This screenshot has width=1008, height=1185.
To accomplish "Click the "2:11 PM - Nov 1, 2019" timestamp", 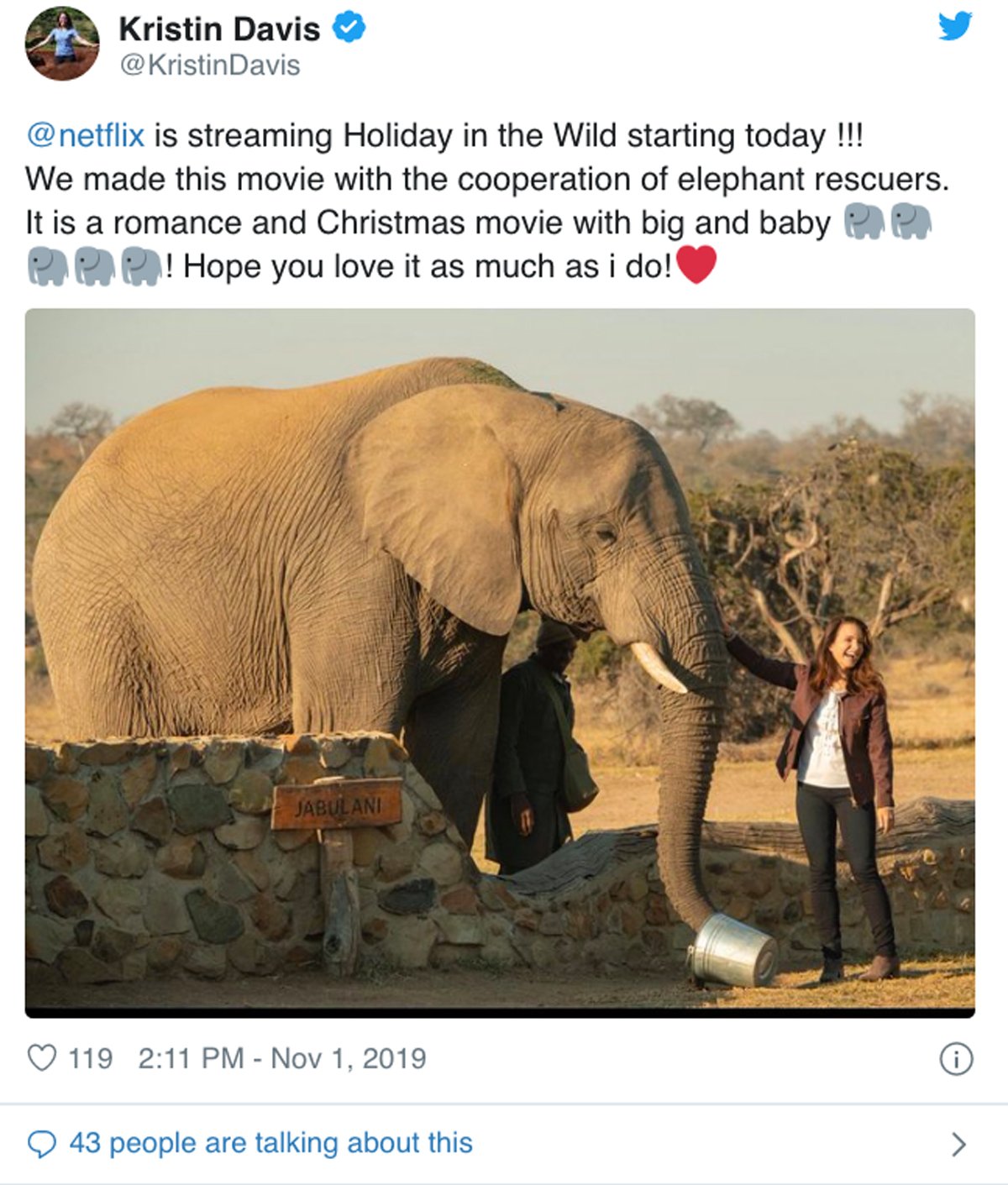I will (281, 1058).
